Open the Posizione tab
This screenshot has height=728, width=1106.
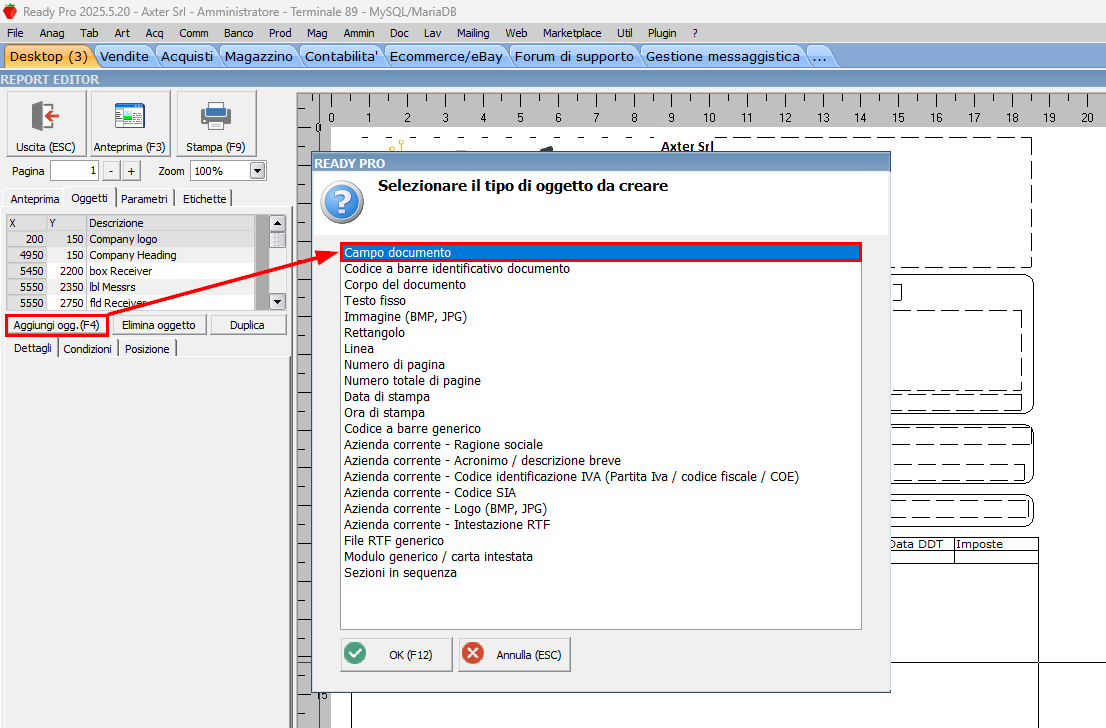coord(147,349)
